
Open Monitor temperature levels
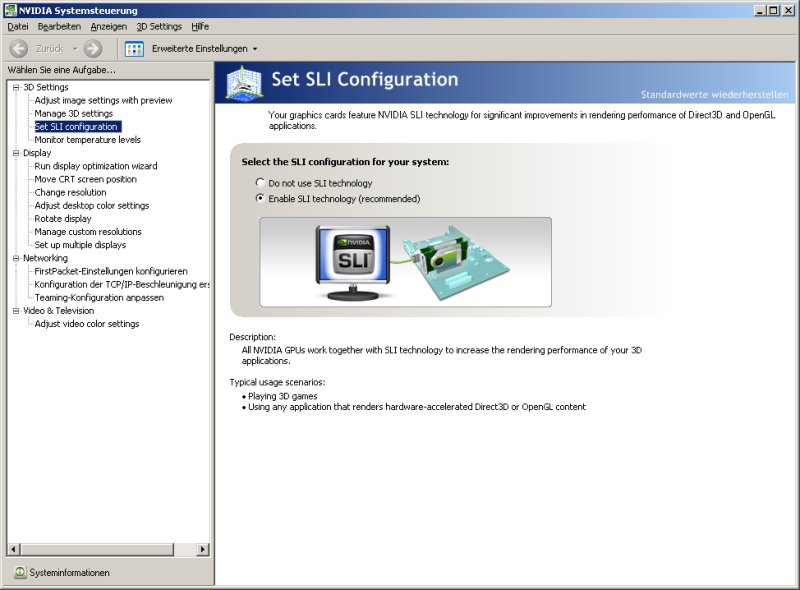pyautogui.click(x=87, y=140)
